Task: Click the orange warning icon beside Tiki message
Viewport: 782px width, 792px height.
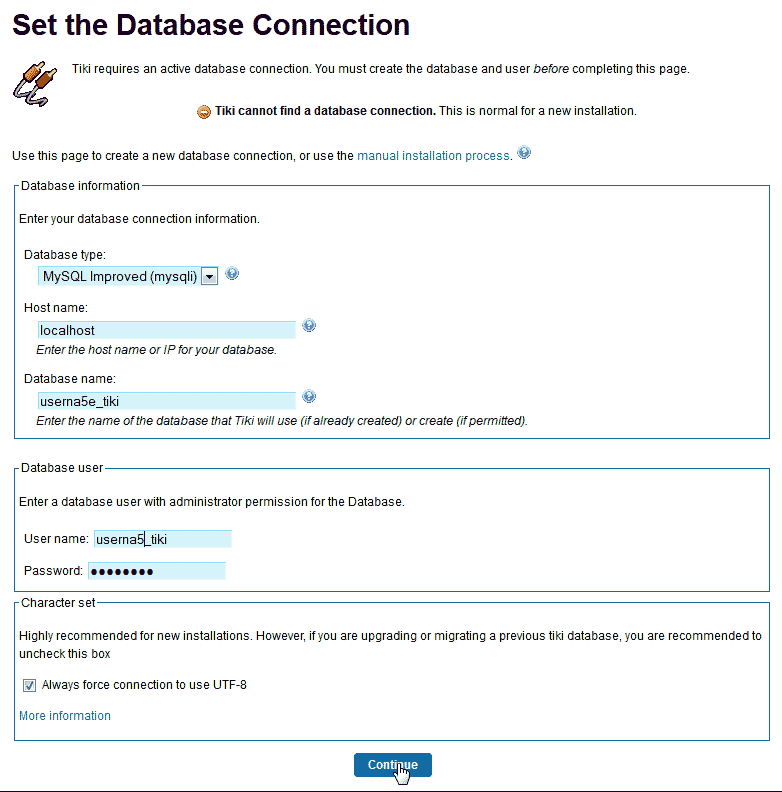Action: 204,112
